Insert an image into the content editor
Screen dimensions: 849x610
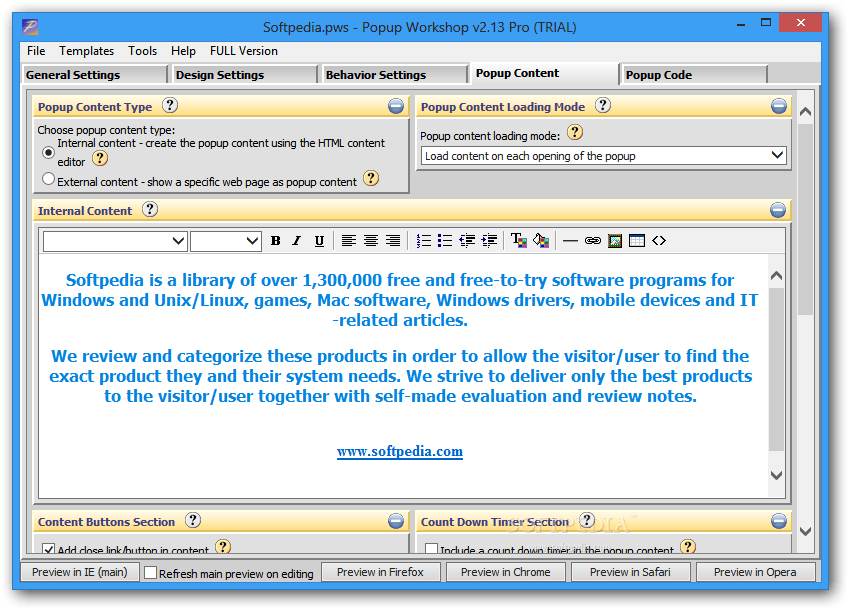tap(614, 240)
